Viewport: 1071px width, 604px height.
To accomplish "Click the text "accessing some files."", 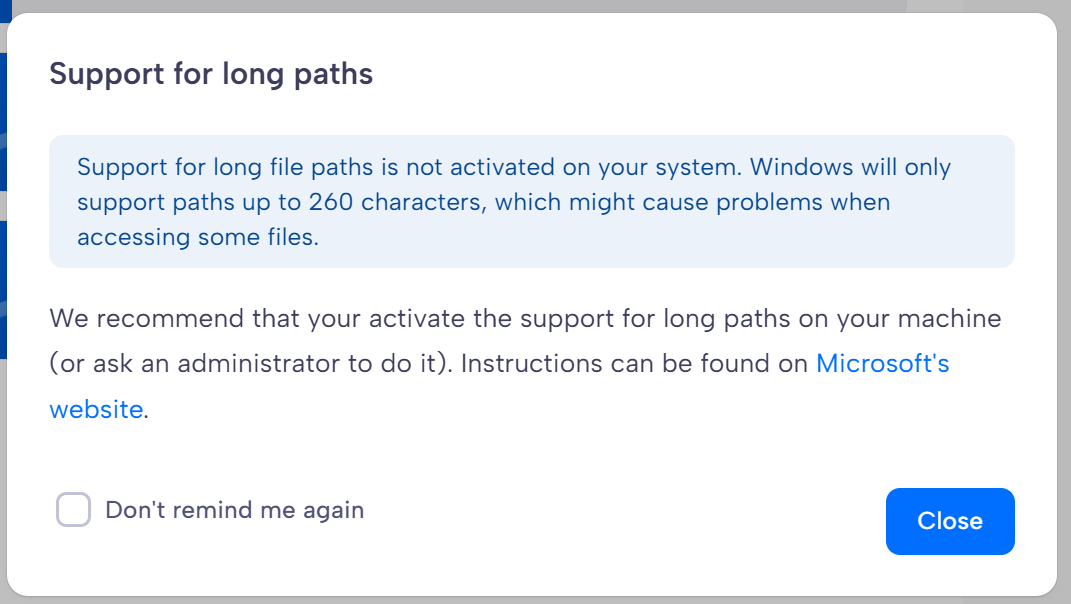I will click(198, 237).
